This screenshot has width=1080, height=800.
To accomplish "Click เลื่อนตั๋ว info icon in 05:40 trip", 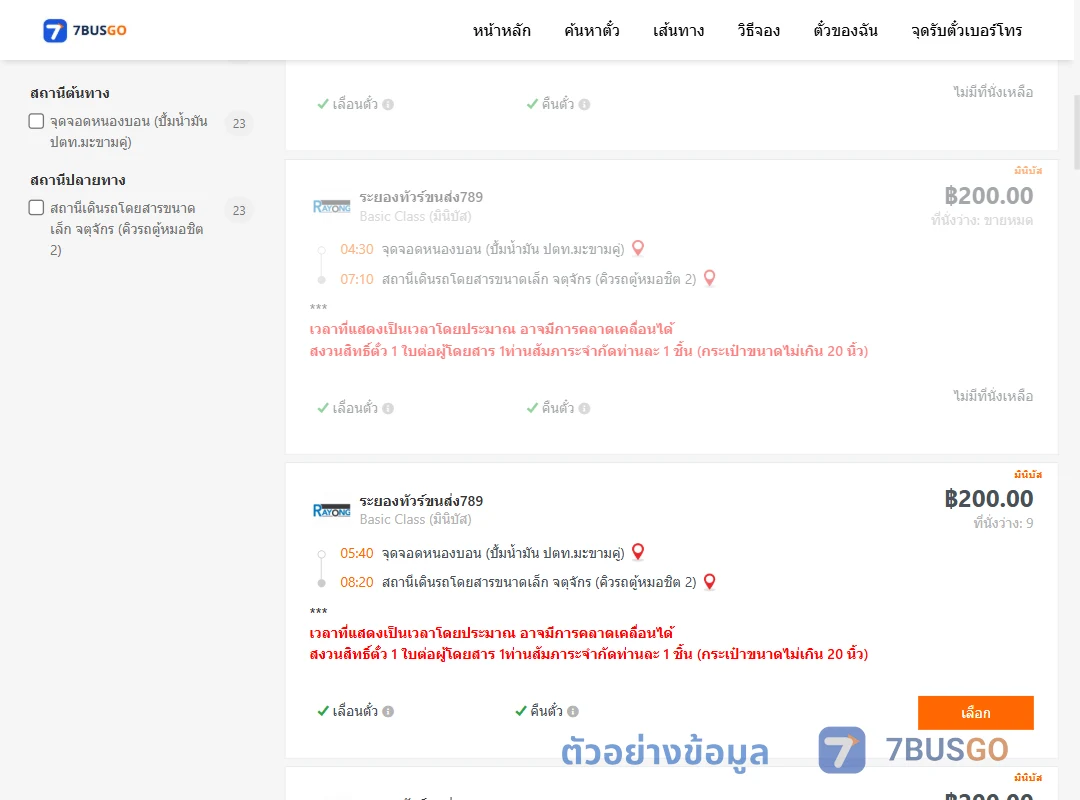I will pos(388,712).
